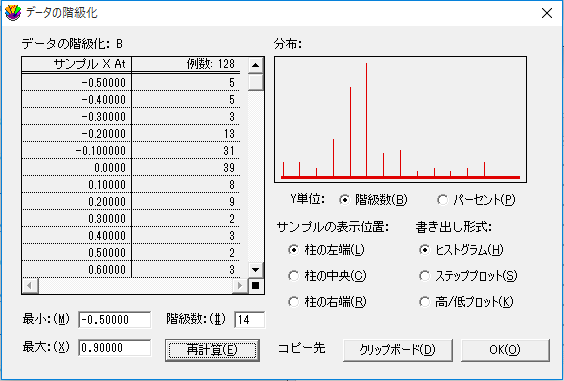The width and height of the screenshot is (564, 381).
Task: Click count cell with value 8
Action: click(x=186, y=185)
